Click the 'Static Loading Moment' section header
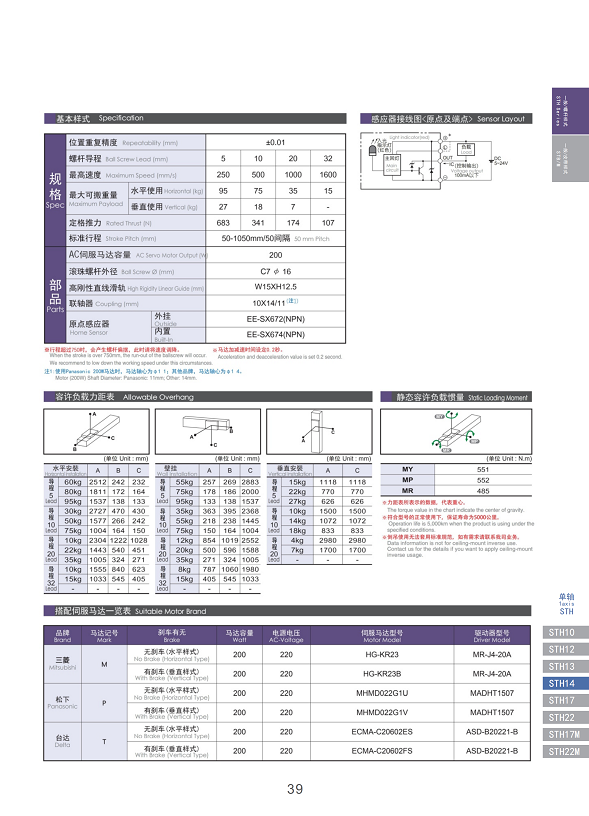The image size is (589, 816). [456, 397]
